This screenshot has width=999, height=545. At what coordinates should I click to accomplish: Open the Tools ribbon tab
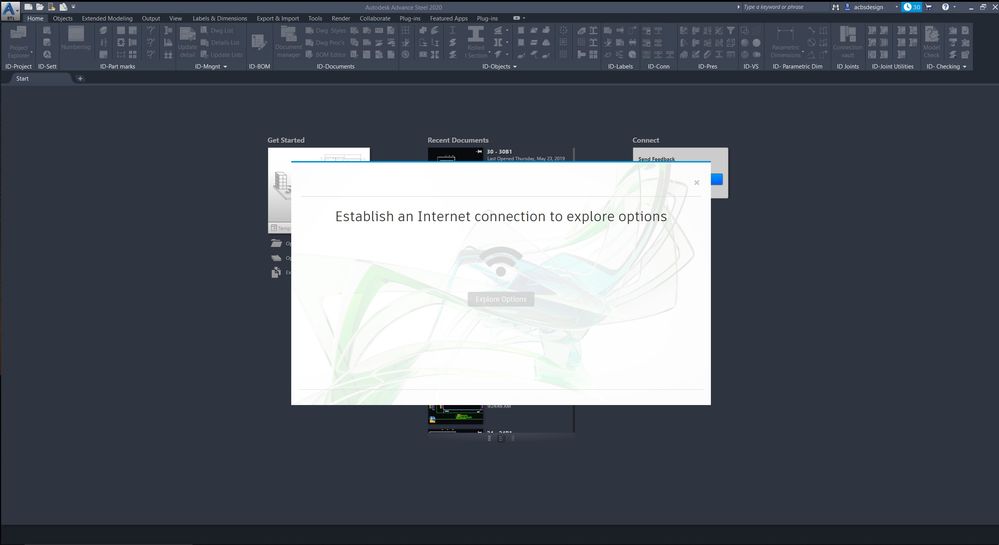(315, 18)
